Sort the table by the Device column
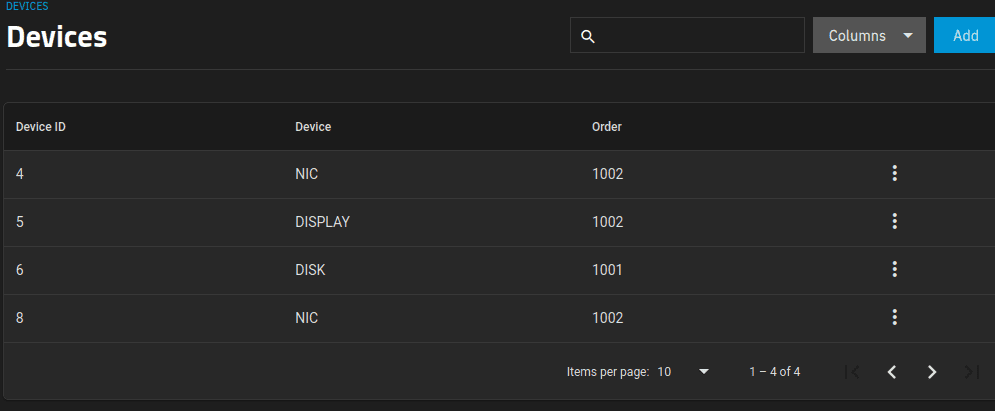The image size is (995, 411). pos(313,127)
